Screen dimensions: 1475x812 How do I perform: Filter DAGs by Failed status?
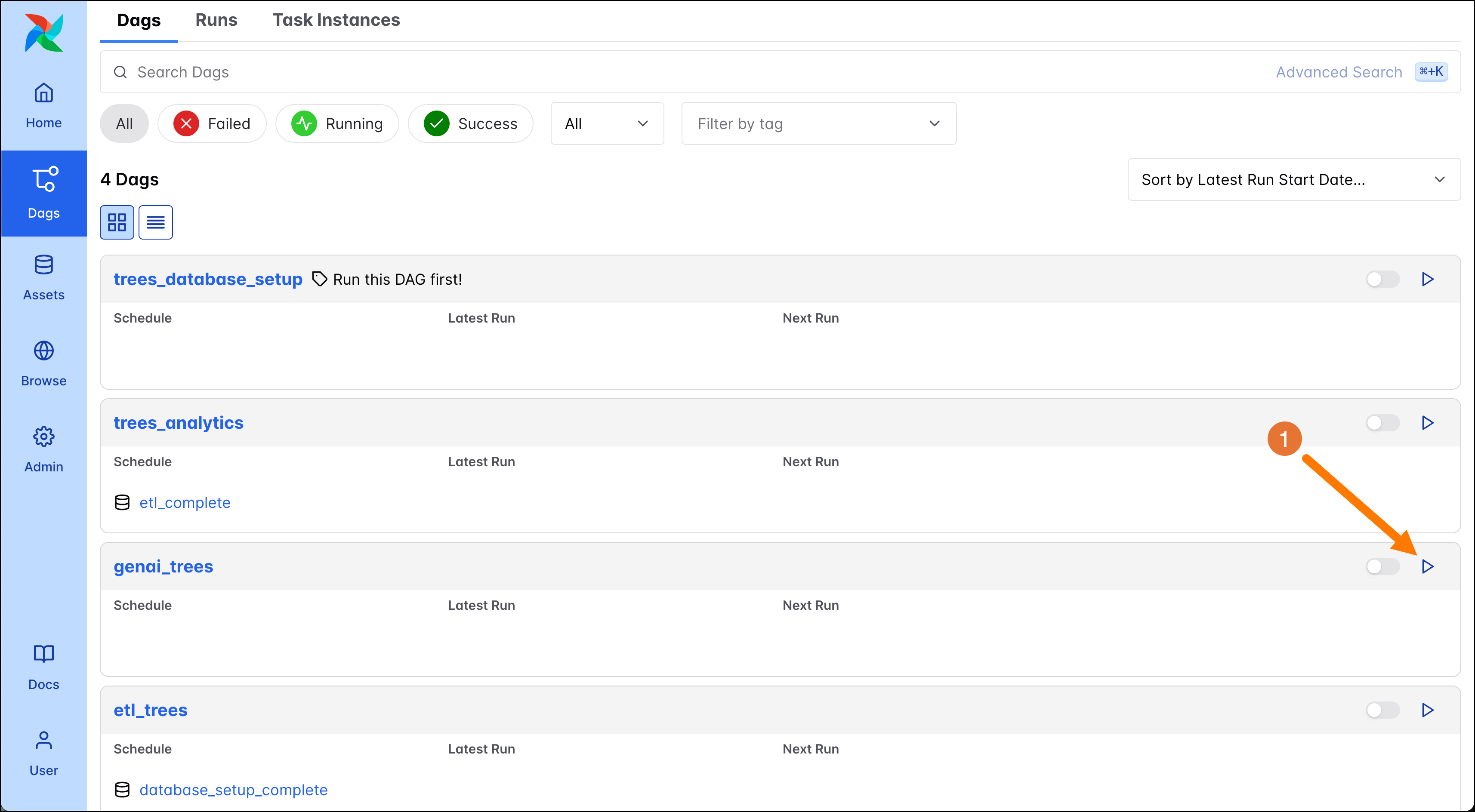click(x=213, y=123)
